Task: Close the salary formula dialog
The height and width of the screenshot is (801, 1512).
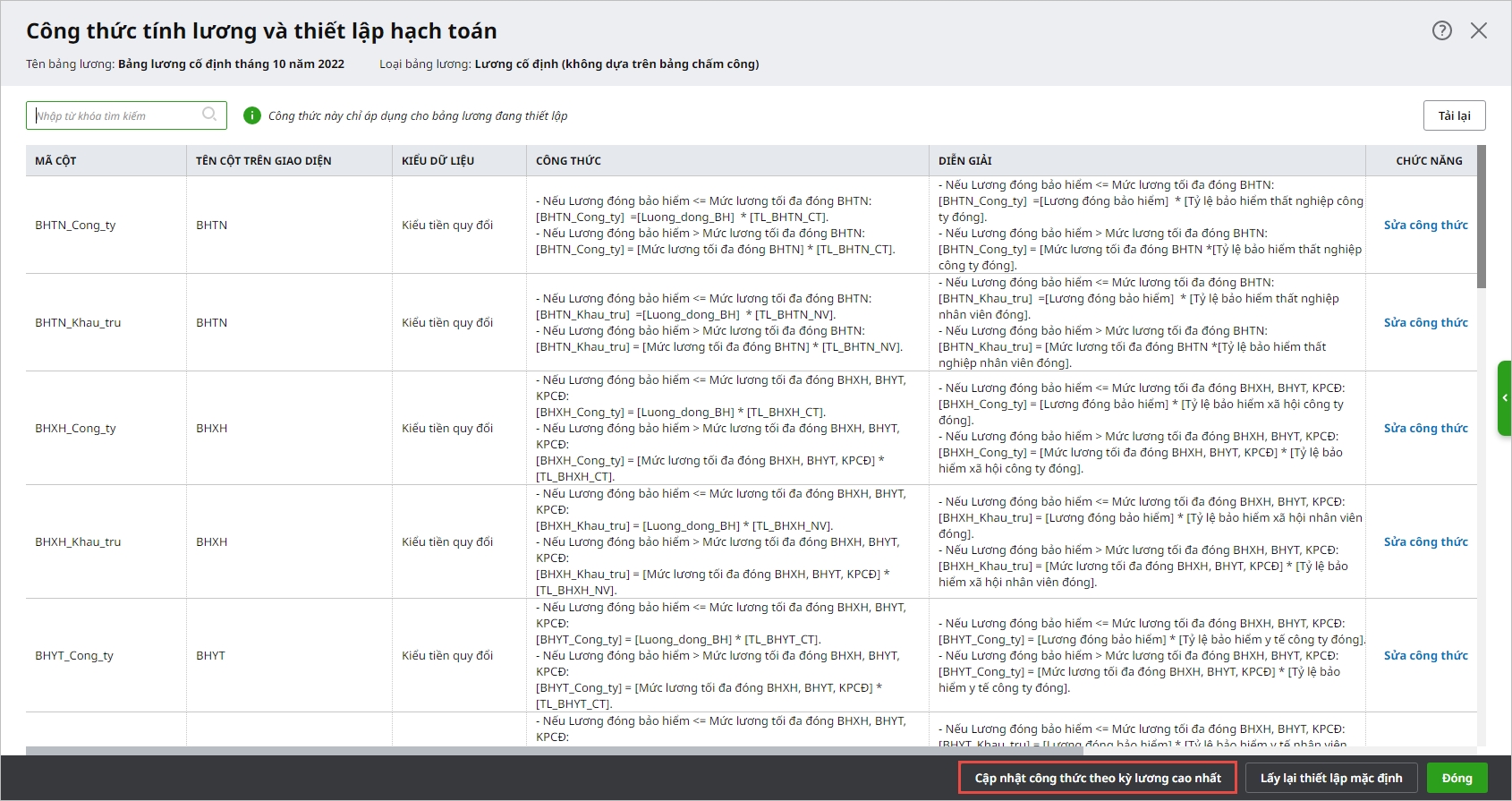Action: 1479,30
